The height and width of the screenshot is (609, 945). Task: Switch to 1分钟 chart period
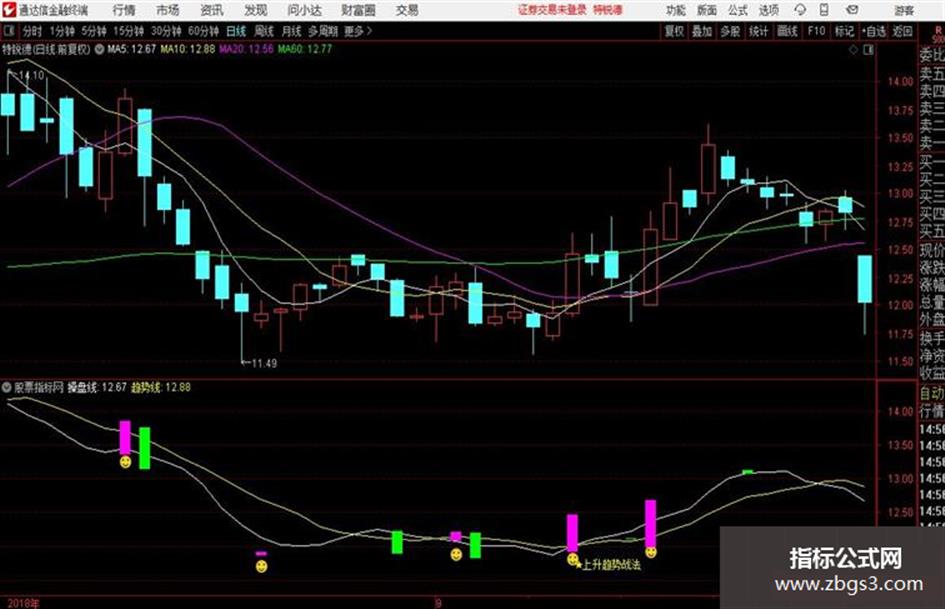tap(61, 31)
